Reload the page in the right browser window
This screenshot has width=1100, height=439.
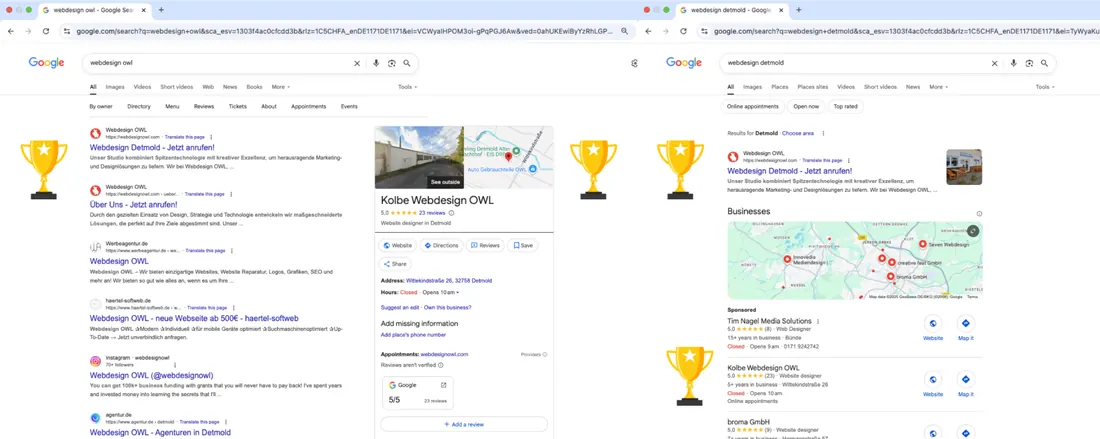coord(683,32)
